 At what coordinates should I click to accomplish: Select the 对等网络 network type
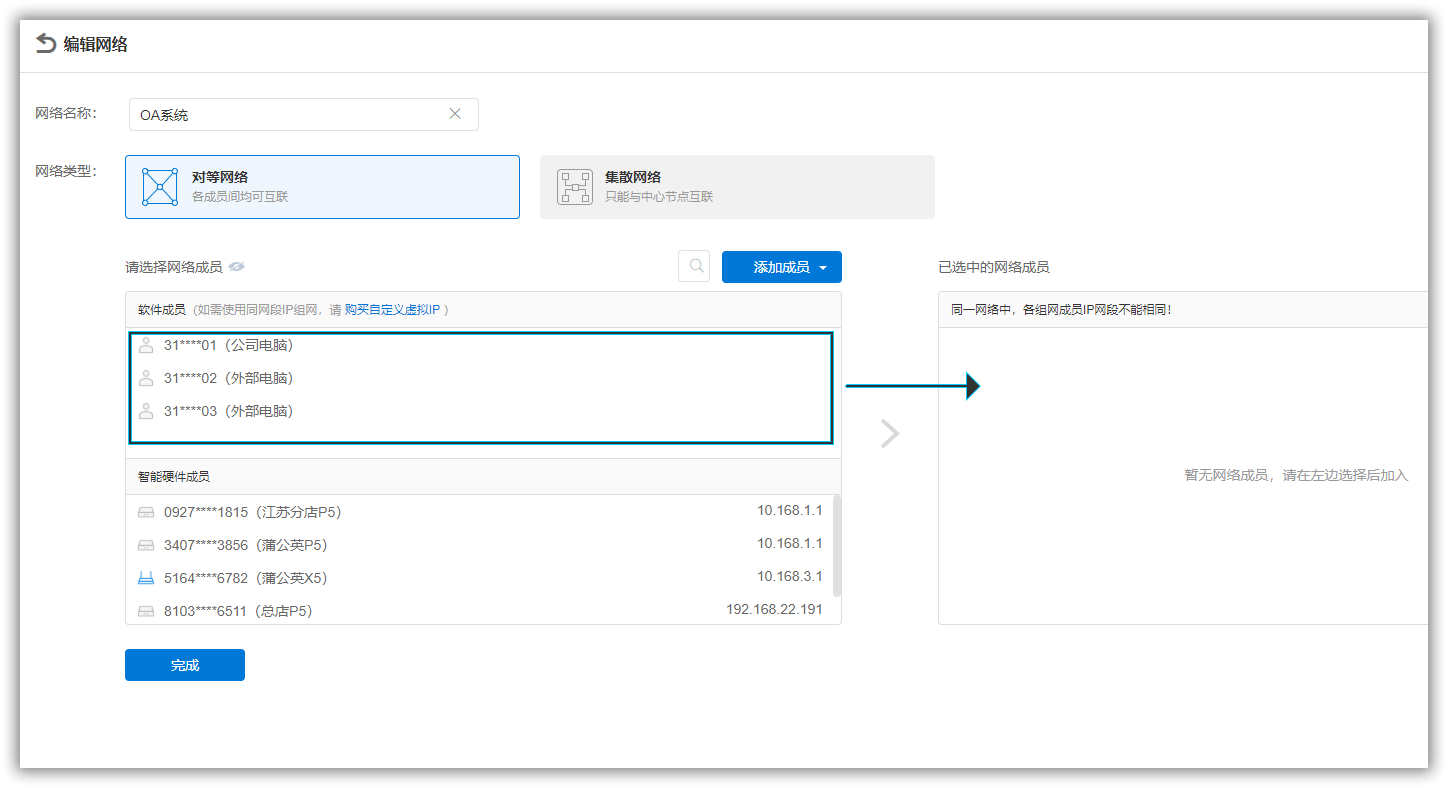click(322, 187)
